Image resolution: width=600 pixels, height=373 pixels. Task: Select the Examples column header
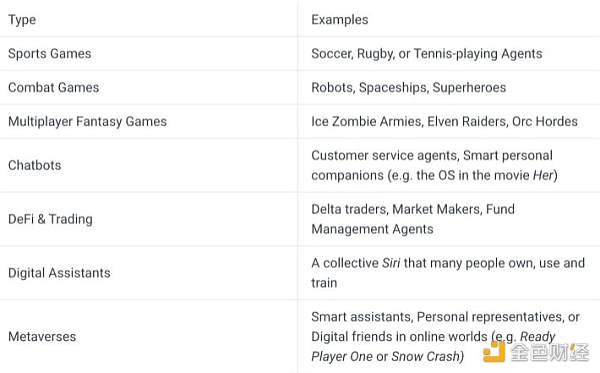[x=340, y=20]
